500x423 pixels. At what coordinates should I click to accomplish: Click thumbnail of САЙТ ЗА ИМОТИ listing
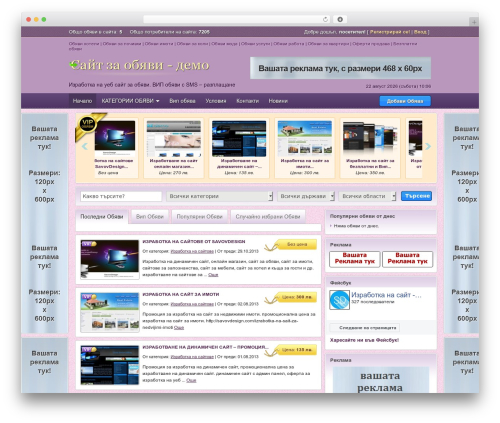(110, 312)
